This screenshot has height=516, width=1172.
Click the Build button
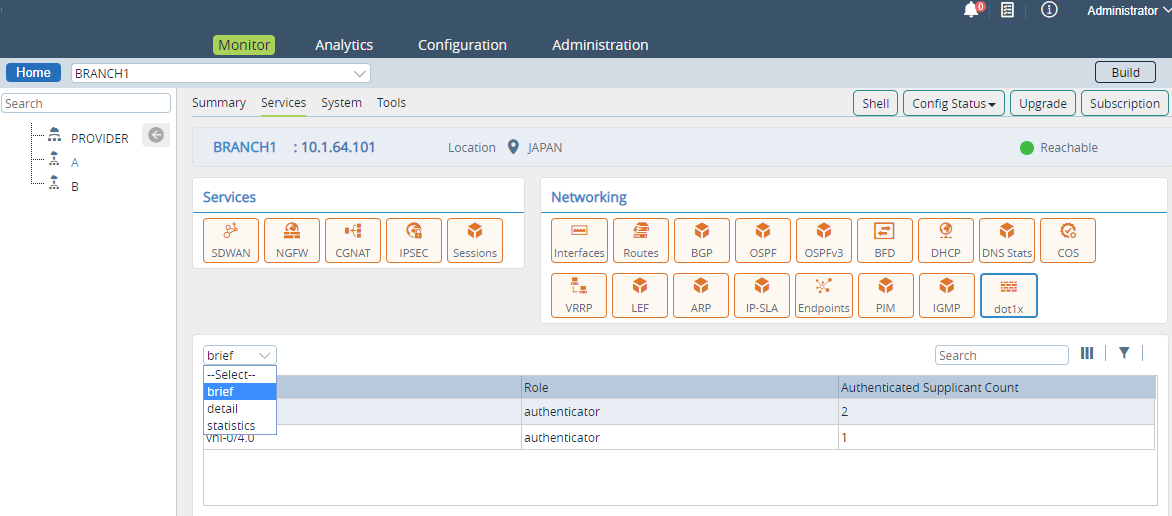pyautogui.click(x=1125, y=73)
